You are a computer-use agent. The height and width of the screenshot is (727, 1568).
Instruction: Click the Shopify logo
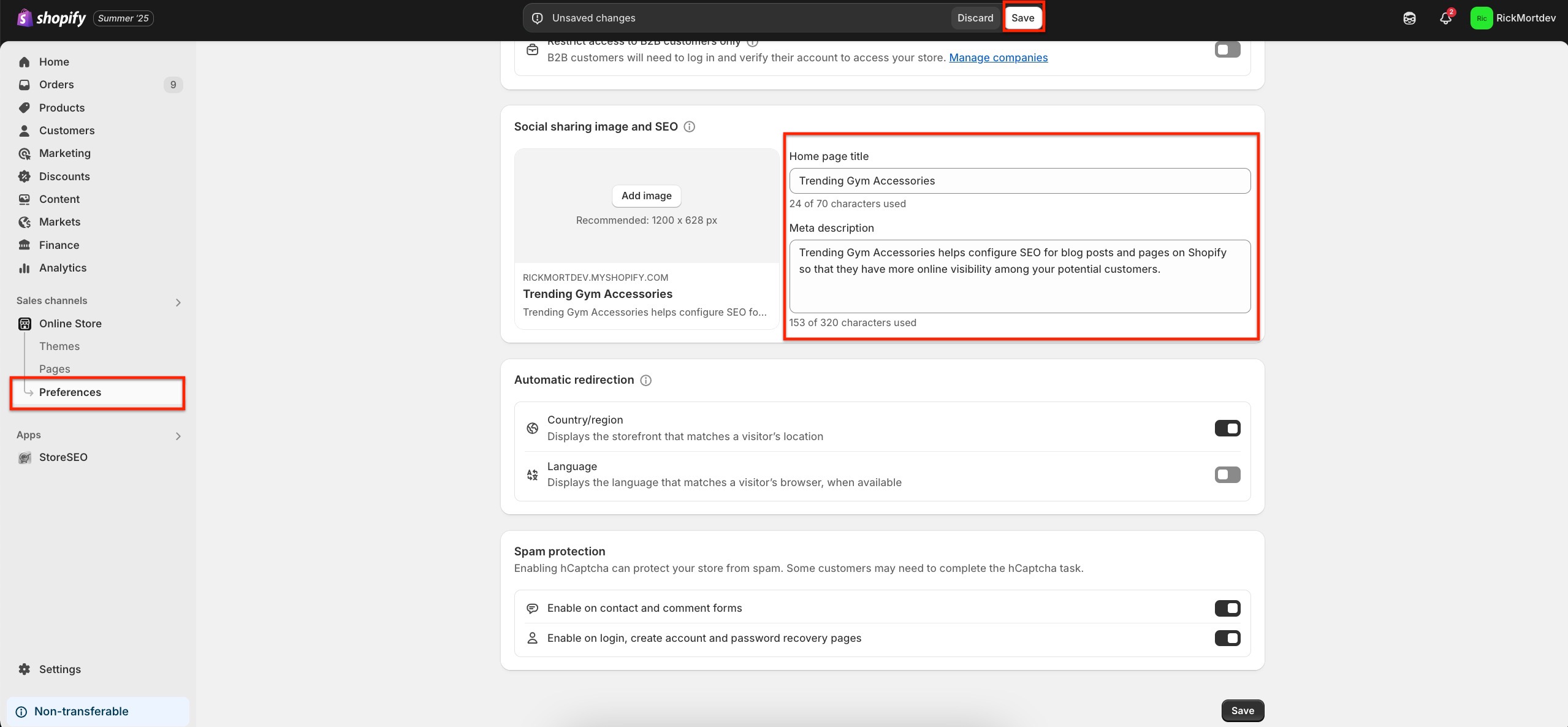(x=51, y=18)
